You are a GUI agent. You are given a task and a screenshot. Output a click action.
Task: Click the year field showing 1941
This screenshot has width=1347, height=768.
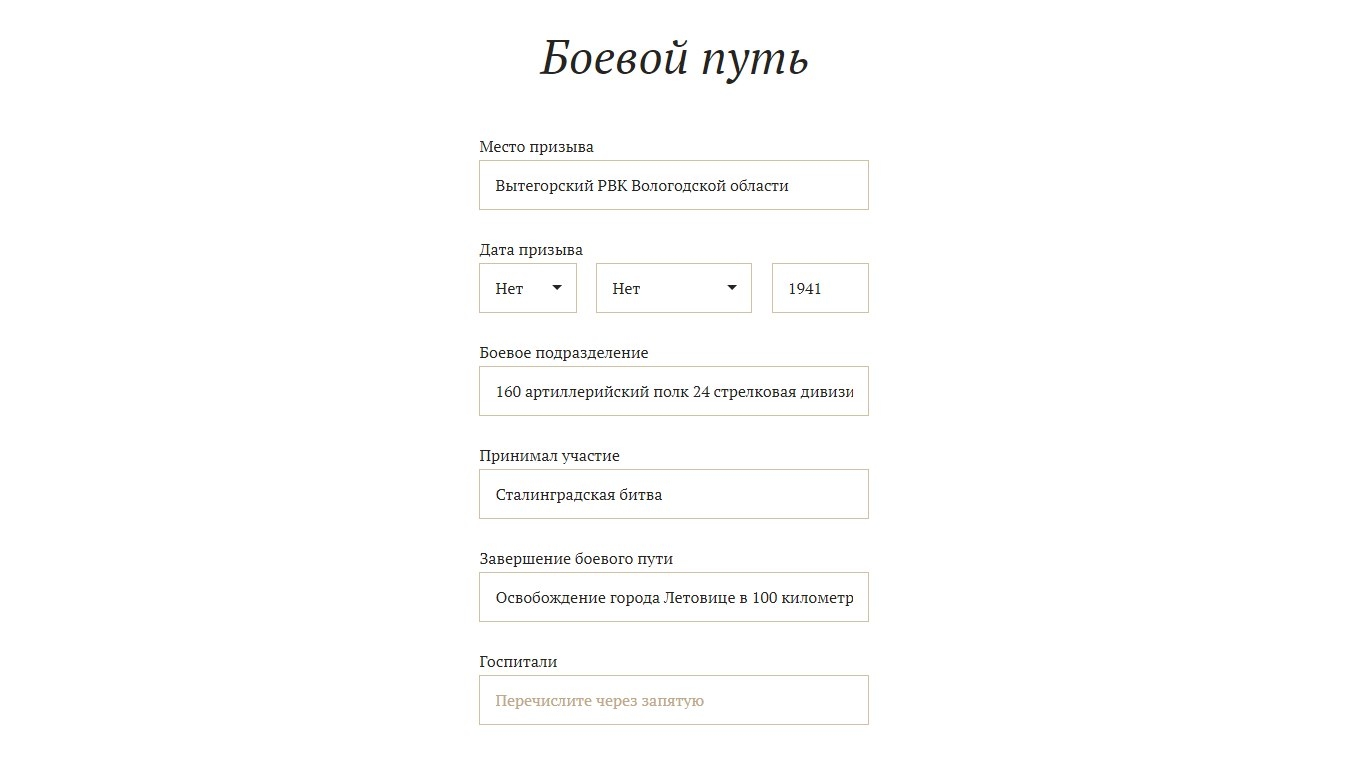(x=819, y=288)
